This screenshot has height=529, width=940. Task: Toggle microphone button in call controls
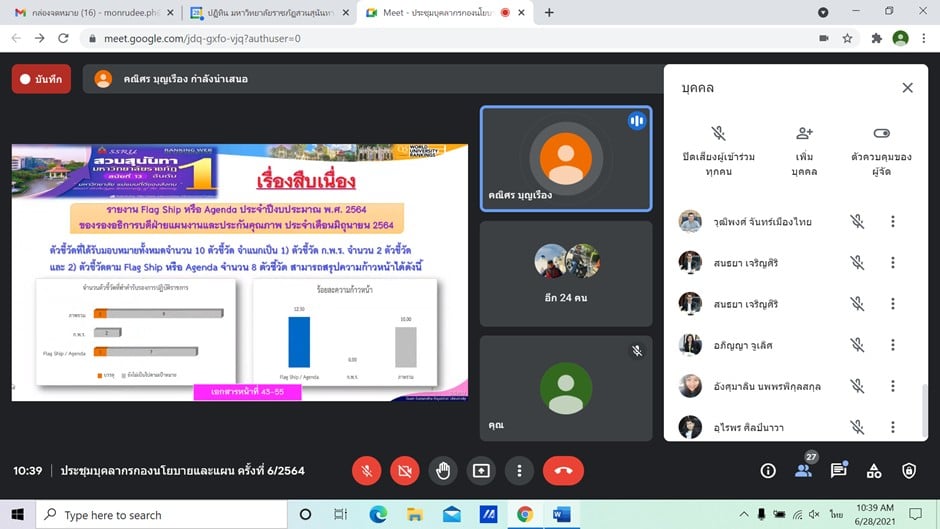point(367,470)
